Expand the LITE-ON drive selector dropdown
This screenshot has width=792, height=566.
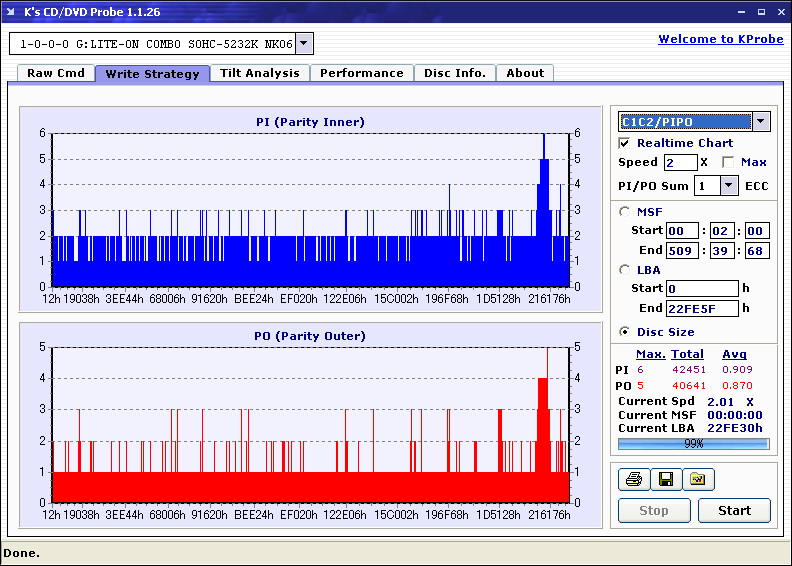click(304, 44)
